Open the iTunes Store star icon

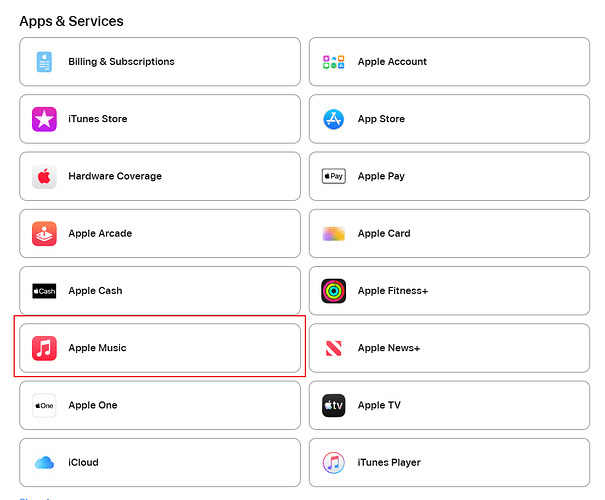click(x=44, y=119)
